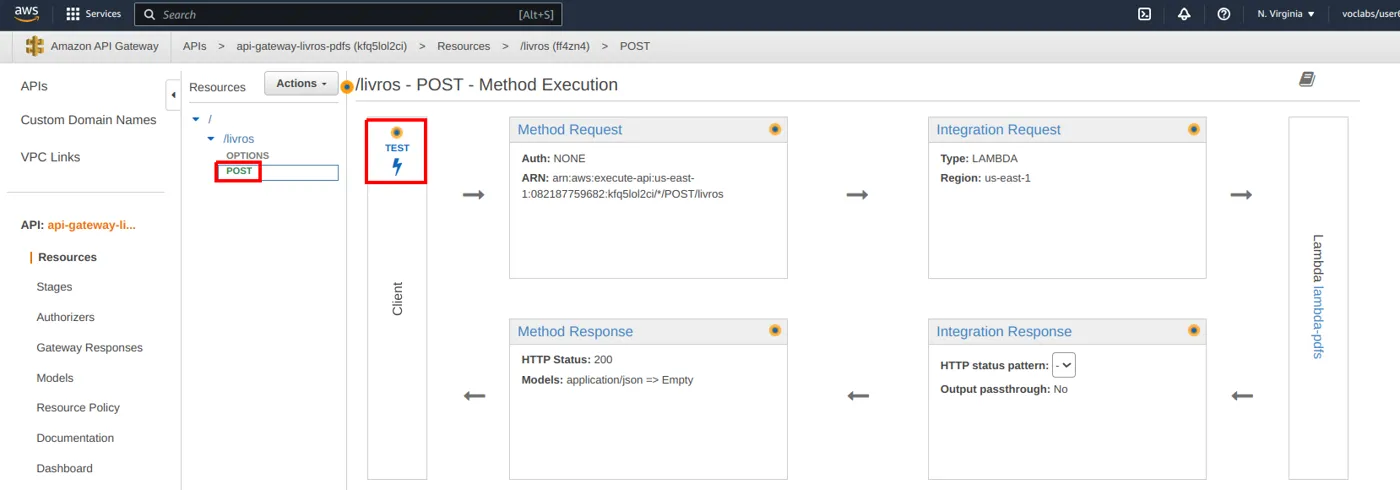Select the /livros resource
Viewport: 1400px width, 490px height.
[x=238, y=139]
